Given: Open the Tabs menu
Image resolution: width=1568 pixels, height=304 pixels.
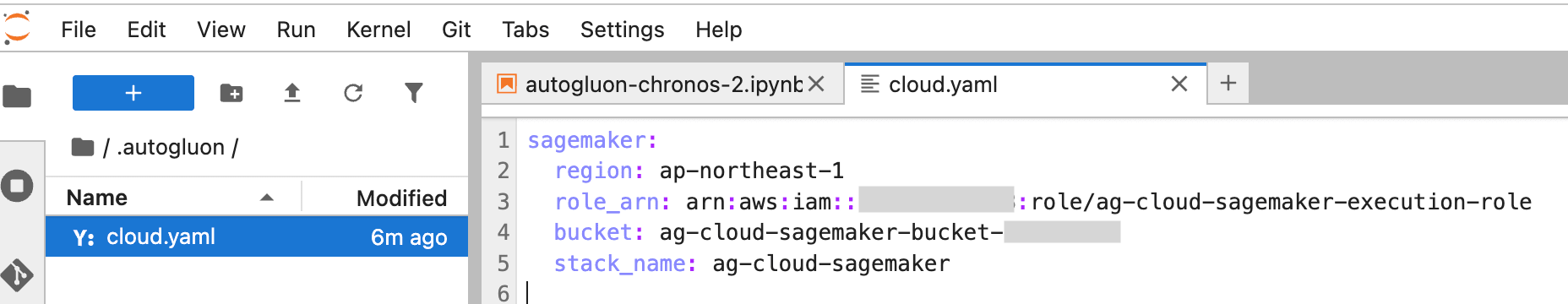Looking at the screenshot, I should (x=525, y=30).
